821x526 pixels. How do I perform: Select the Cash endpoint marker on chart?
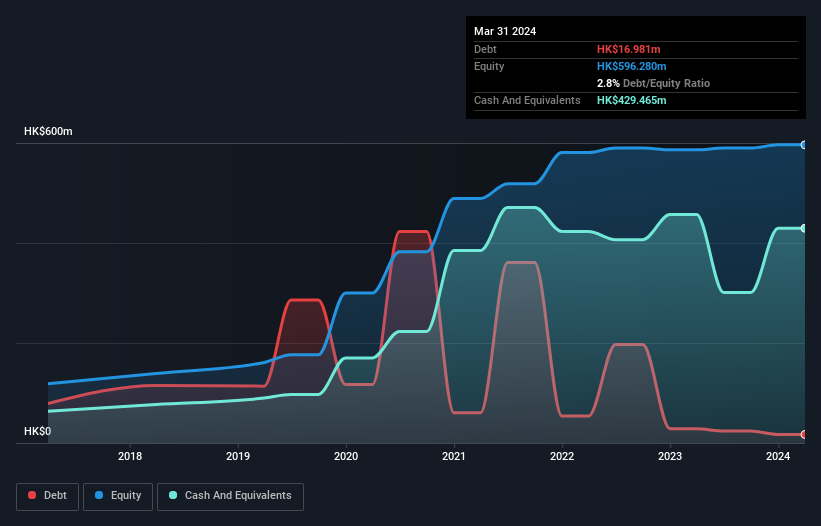pos(804,229)
